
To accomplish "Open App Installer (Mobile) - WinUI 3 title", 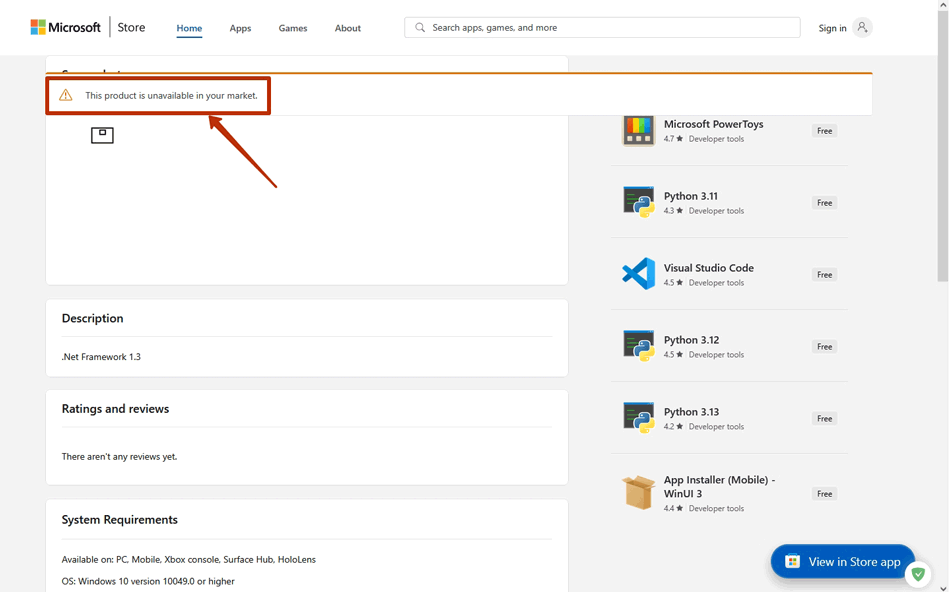I will point(719,487).
